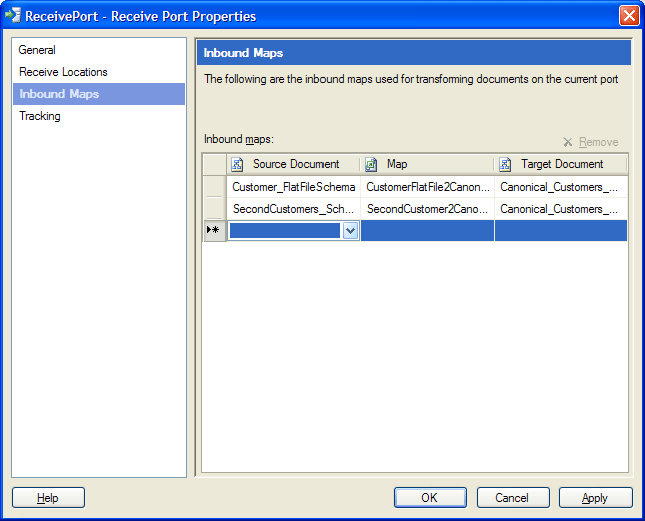This screenshot has width=645, height=521.
Task: Click the Map column icon
Action: 371,164
